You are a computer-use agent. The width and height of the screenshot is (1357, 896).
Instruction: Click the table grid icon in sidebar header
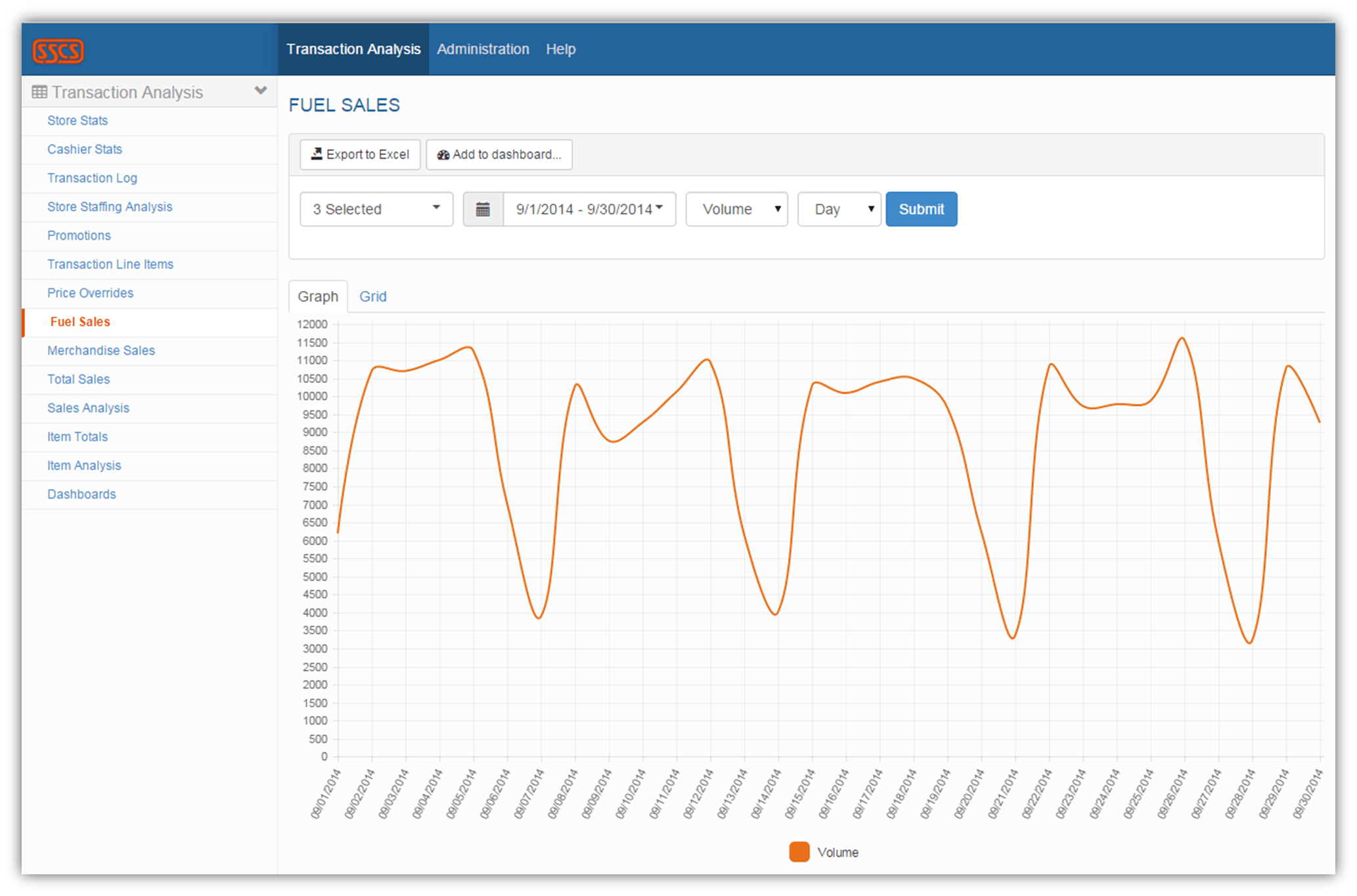[x=39, y=92]
